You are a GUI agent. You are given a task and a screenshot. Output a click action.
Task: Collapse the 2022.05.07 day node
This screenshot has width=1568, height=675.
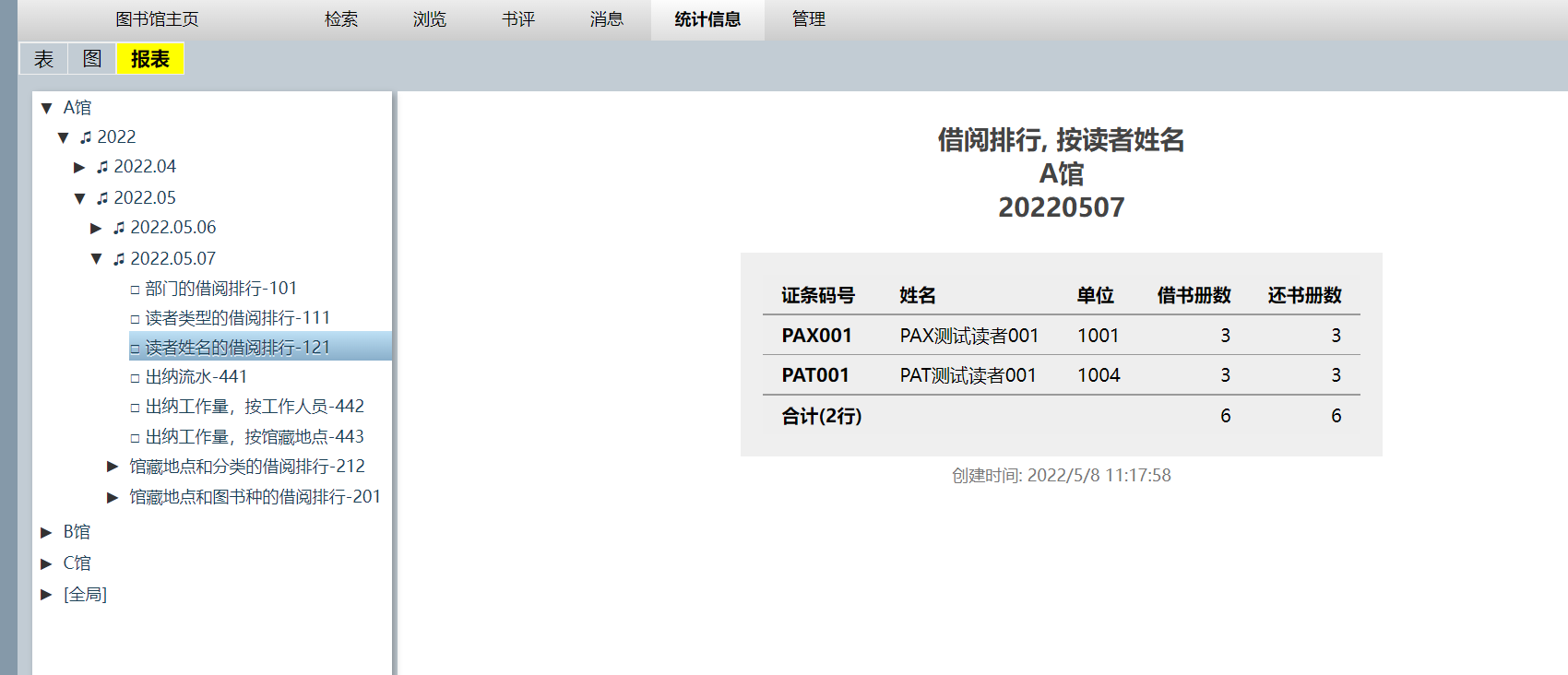tap(97, 259)
